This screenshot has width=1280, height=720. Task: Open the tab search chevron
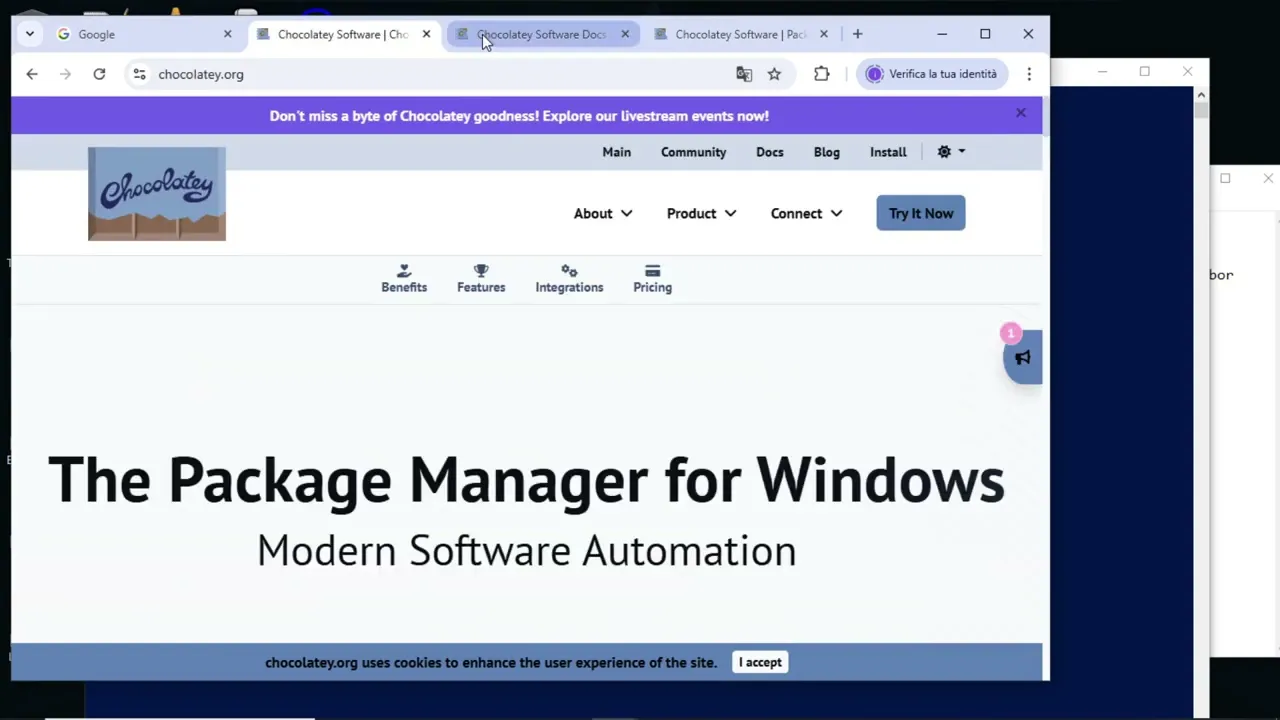coord(30,34)
